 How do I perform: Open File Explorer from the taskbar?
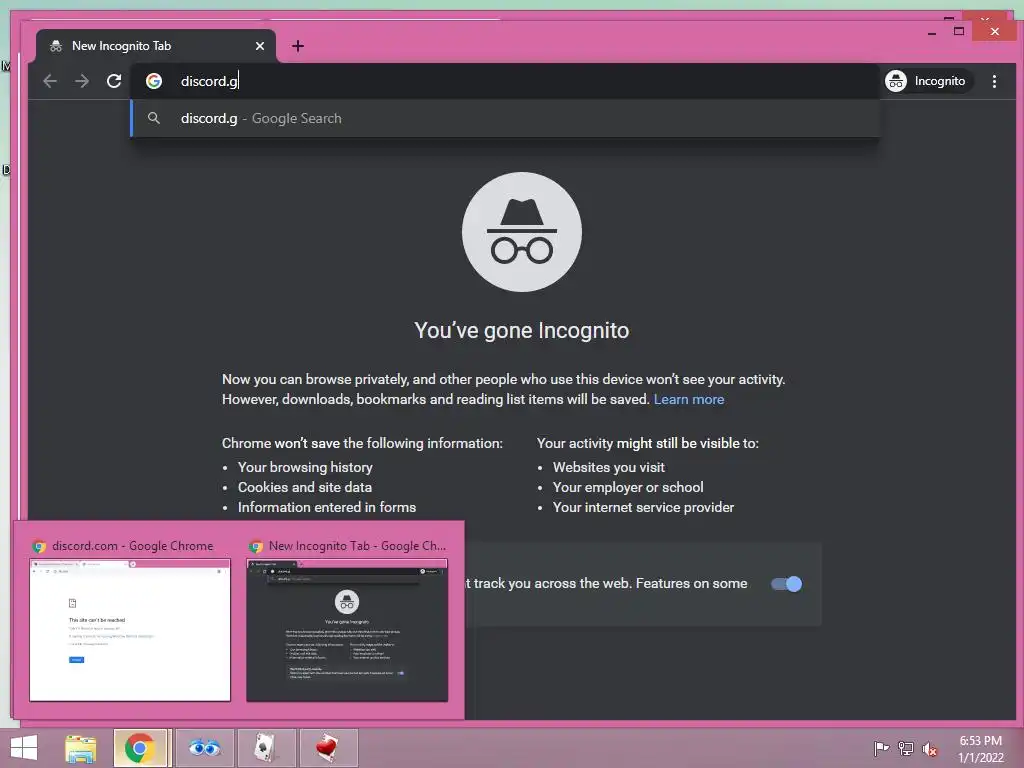pos(81,748)
